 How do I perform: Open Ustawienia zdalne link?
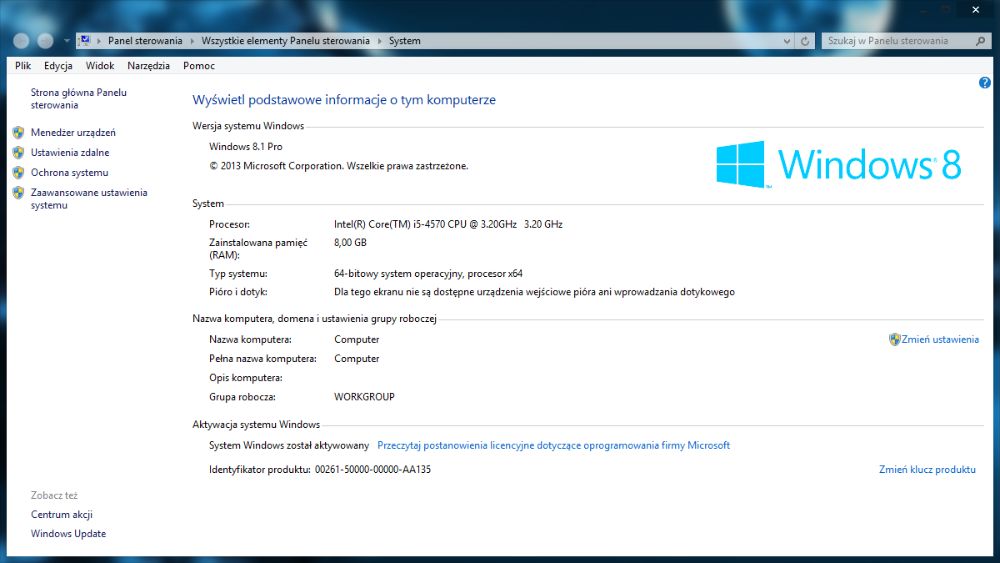(70, 152)
